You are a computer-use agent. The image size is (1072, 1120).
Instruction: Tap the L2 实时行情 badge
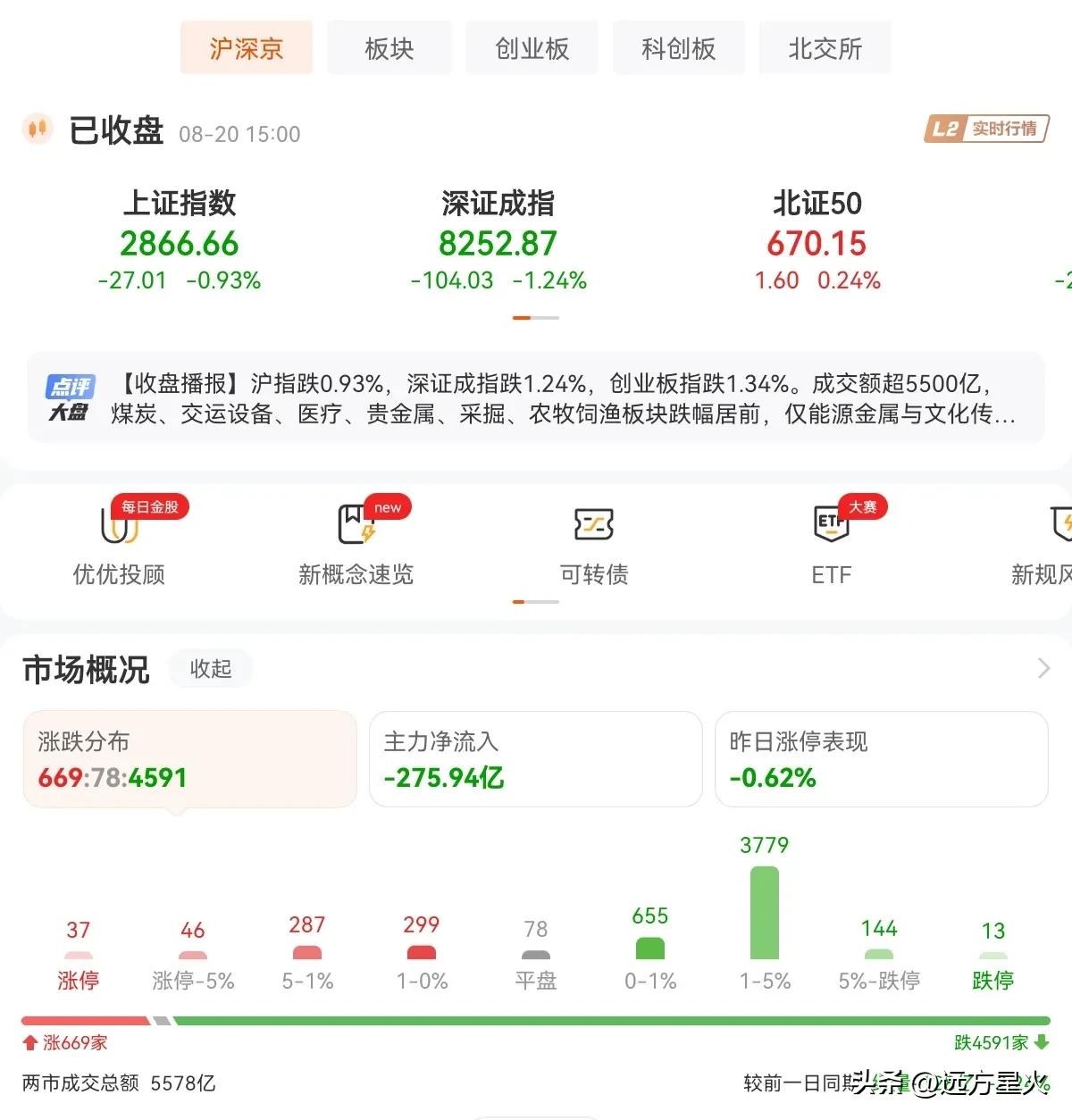coord(986,129)
